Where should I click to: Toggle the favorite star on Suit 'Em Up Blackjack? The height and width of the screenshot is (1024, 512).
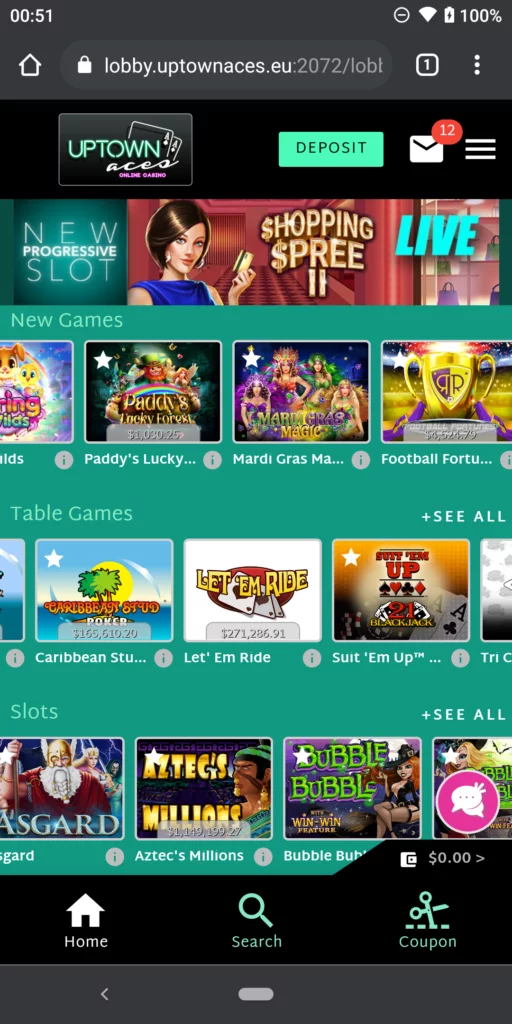pyautogui.click(x=351, y=557)
